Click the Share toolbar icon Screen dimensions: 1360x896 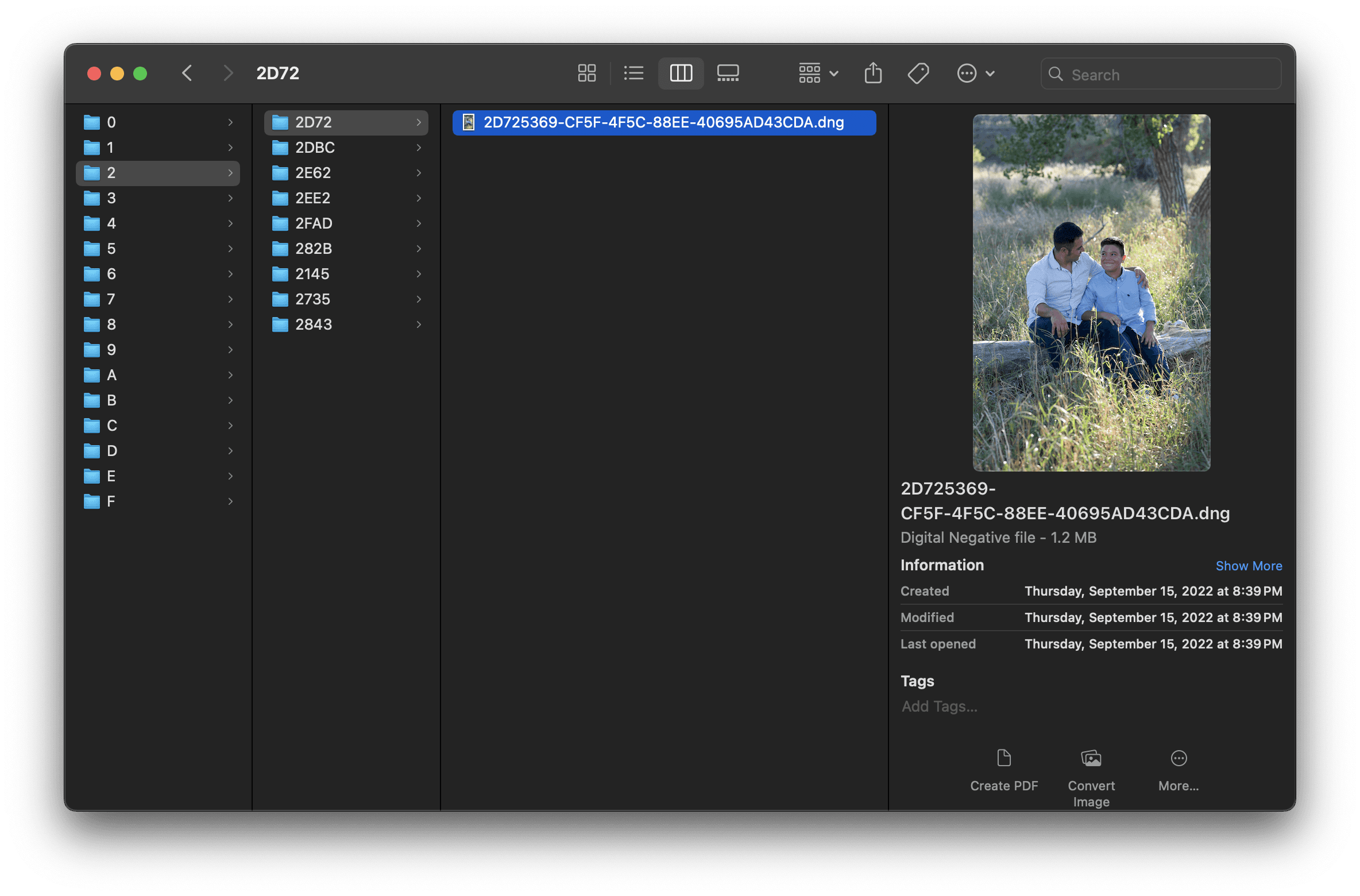872,74
